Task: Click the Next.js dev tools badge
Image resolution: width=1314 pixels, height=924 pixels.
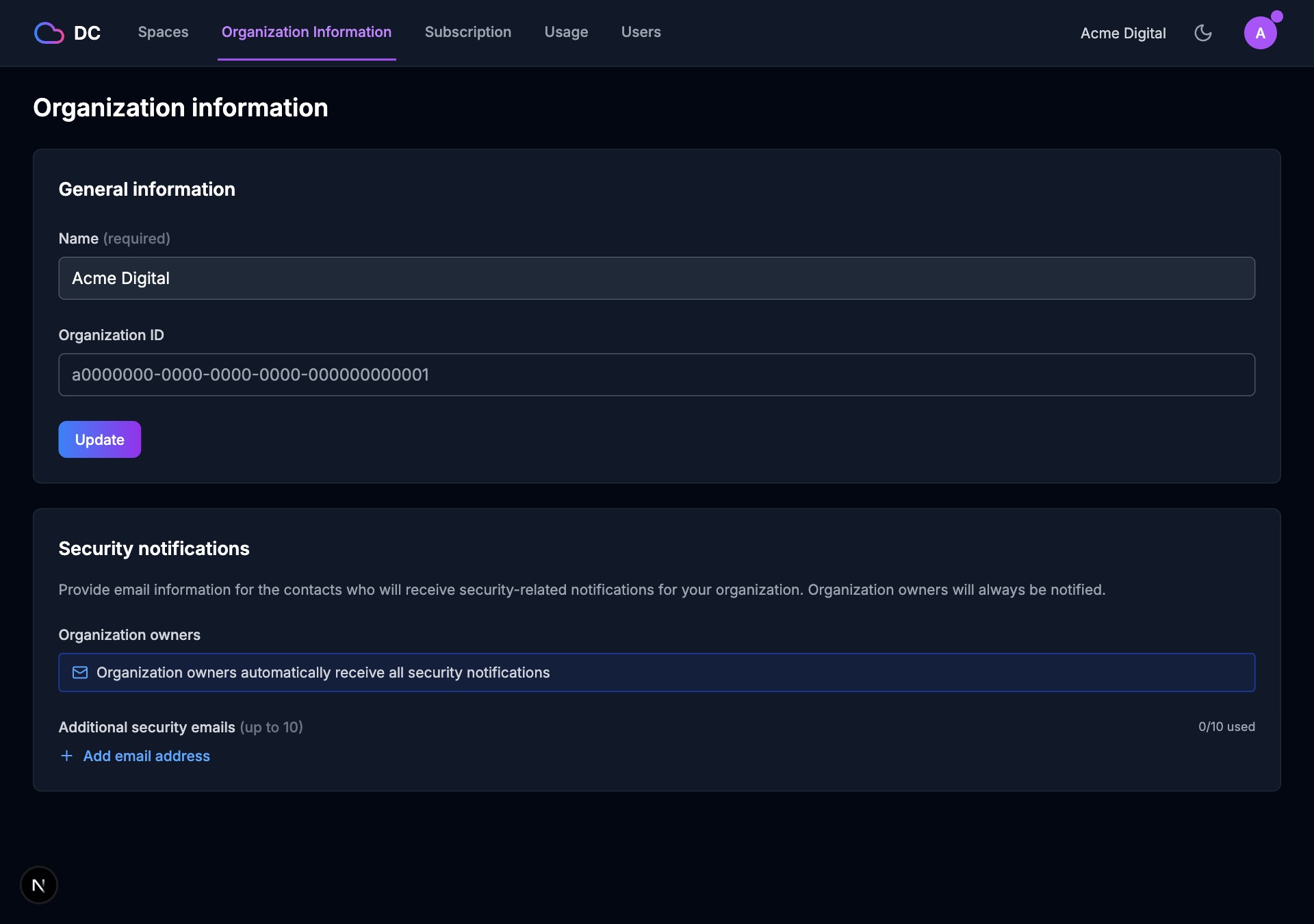Action: point(39,885)
